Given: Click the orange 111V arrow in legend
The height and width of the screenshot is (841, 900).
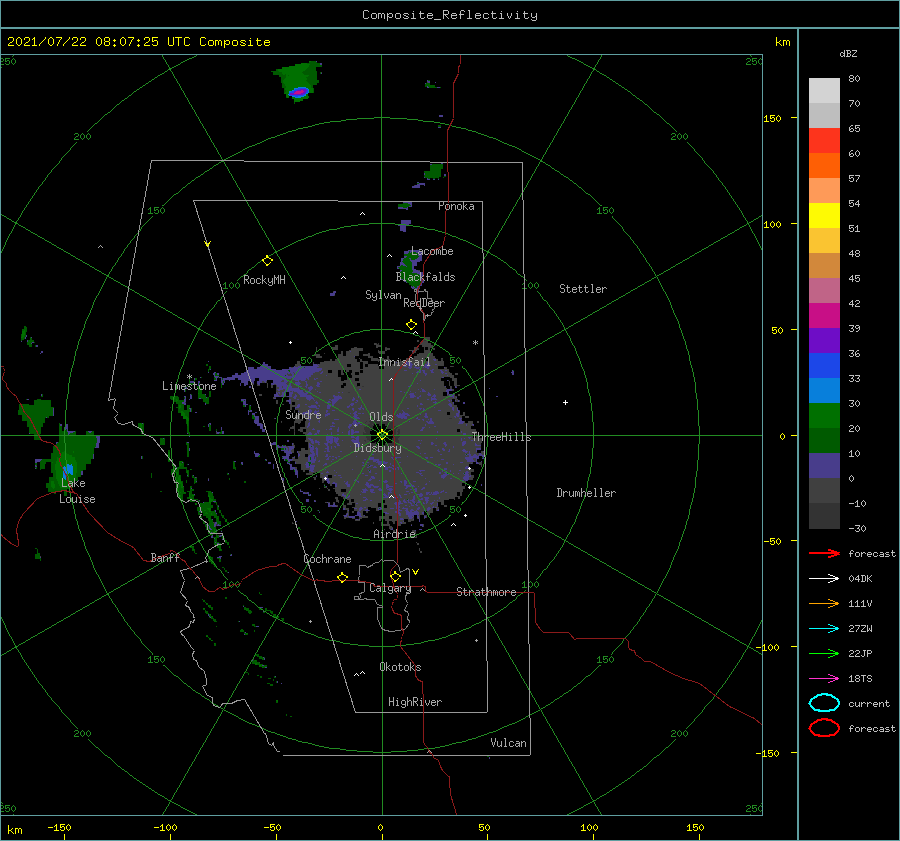Looking at the screenshot, I should coord(824,603).
